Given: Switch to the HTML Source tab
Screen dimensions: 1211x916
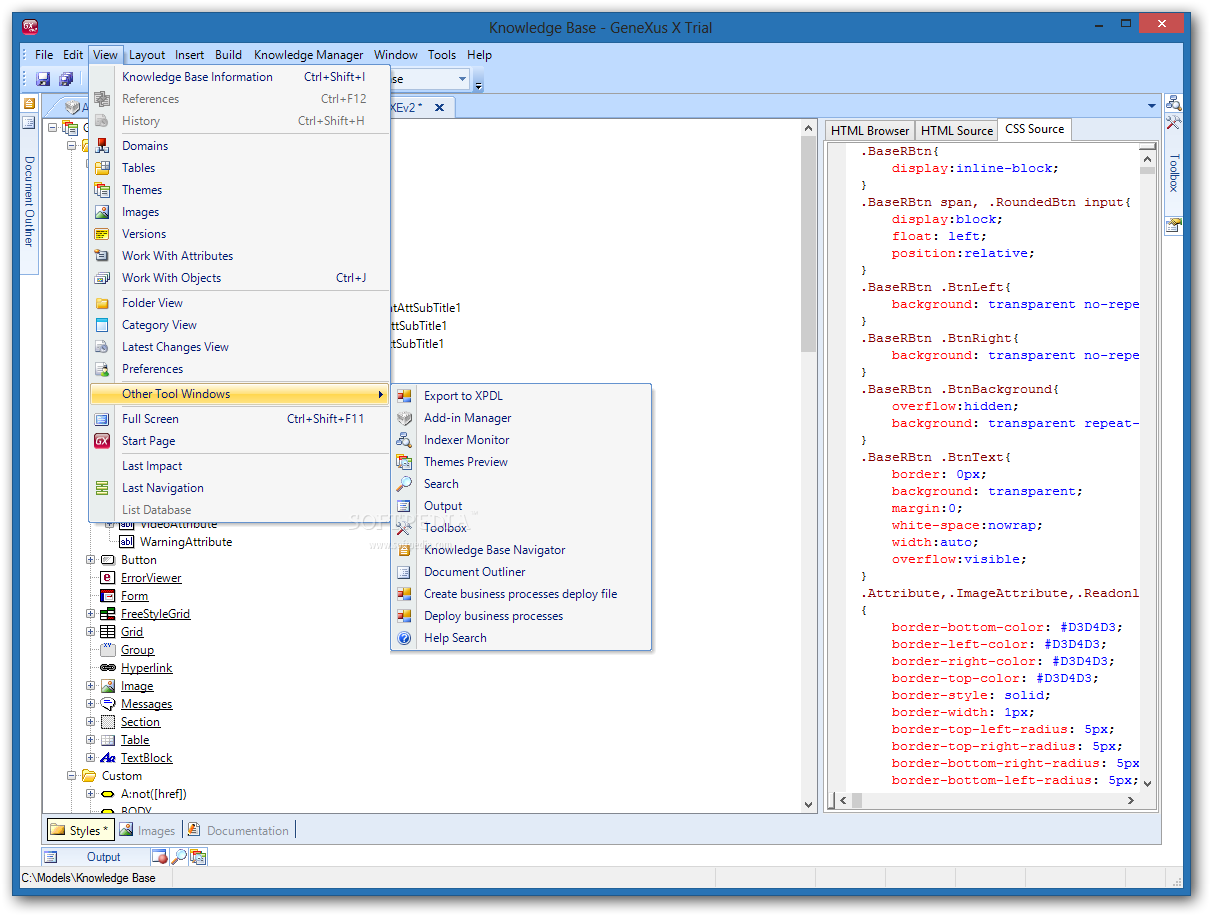Looking at the screenshot, I should point(957,131).
